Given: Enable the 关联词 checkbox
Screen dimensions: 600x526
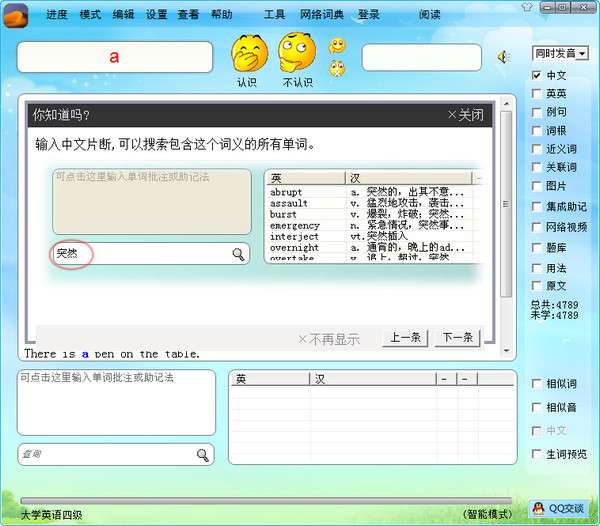Looking at the screenshot, I should tap(536, 167).
